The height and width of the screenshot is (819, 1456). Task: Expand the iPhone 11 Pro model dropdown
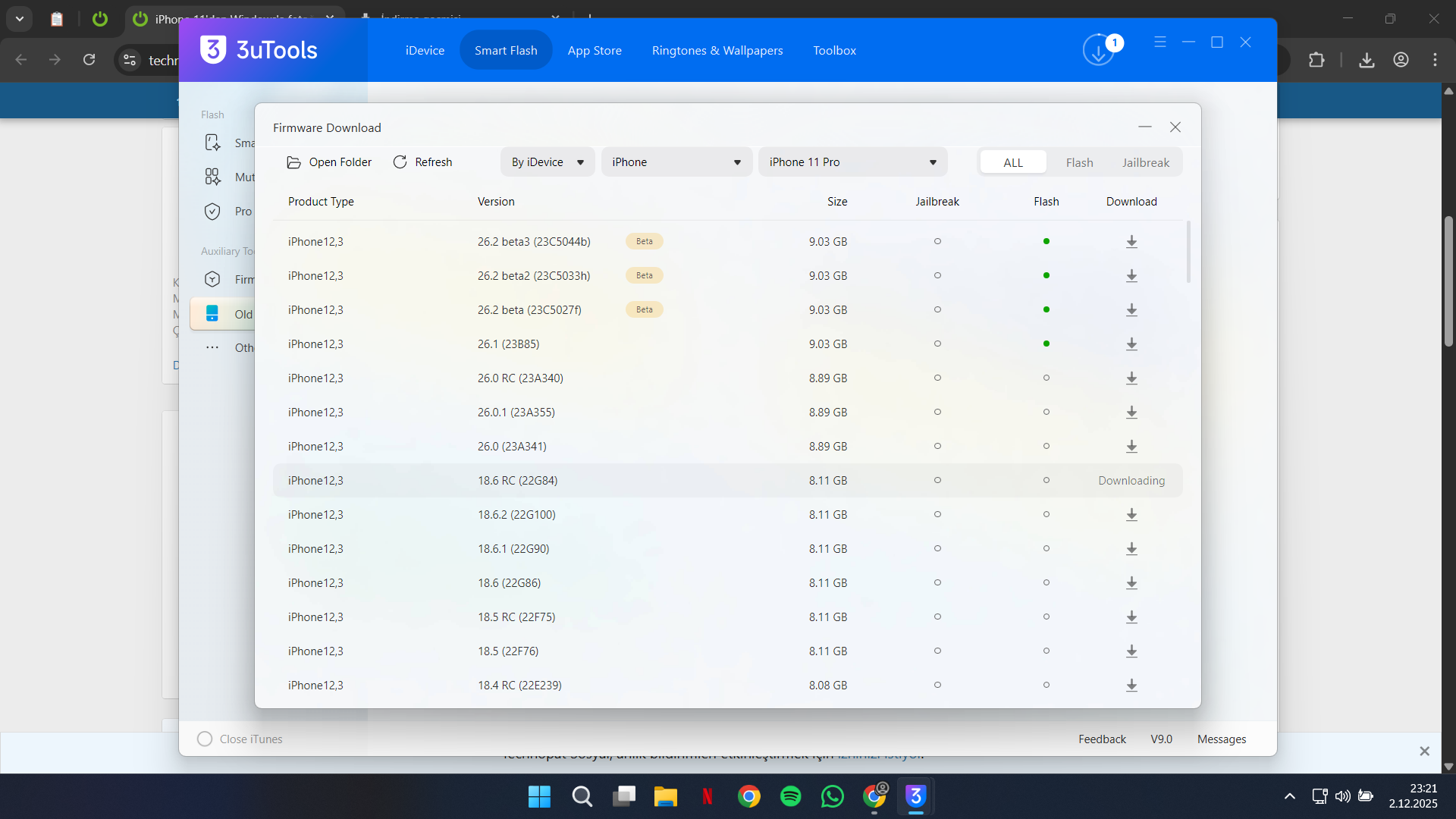click(x=852, y=162)
